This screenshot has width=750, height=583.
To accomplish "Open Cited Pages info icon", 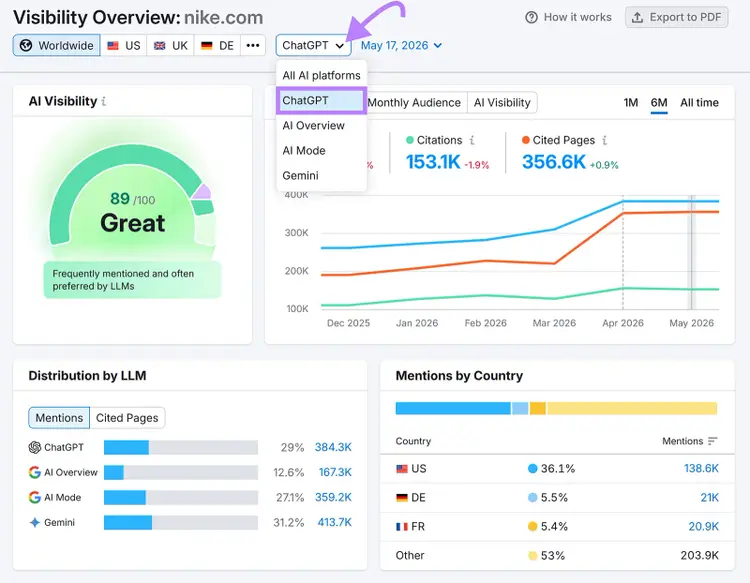I will 605,140.
